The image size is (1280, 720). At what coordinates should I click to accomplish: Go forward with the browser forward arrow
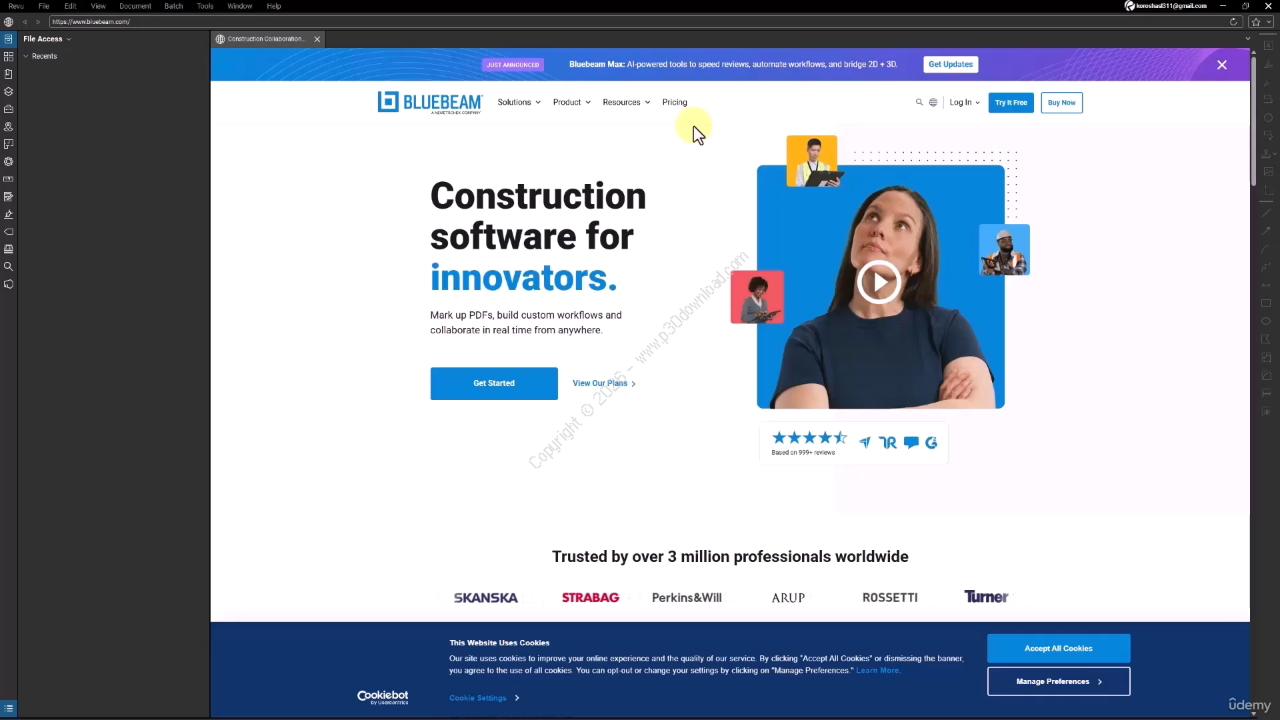tap(38, 21)
